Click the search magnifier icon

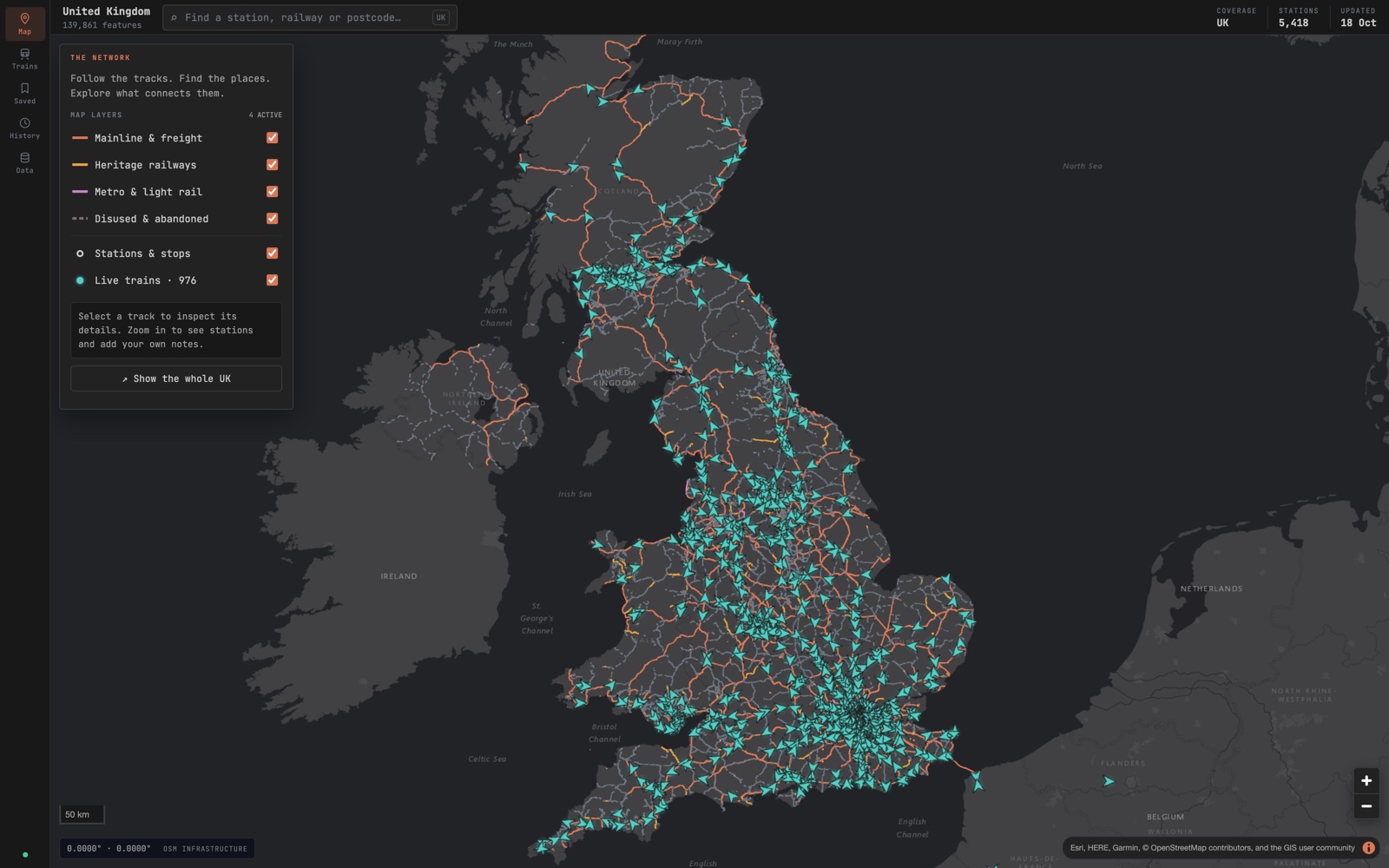point(174,17)
